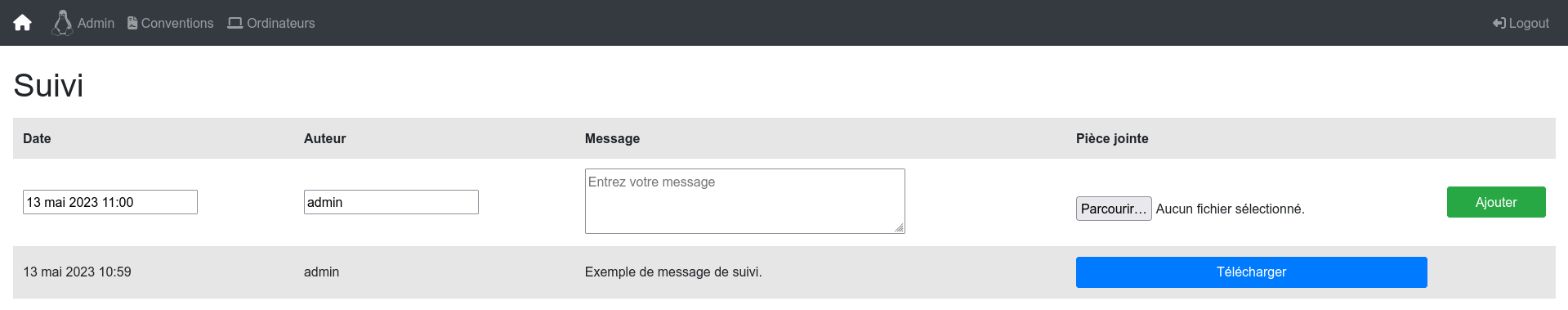
Task: Focus the date field showing 13 mai 2023 11:00
Action: tap(110, 202)
